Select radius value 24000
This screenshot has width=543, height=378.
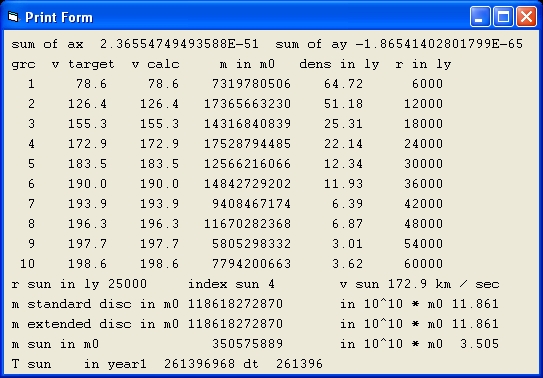[424, 144]
